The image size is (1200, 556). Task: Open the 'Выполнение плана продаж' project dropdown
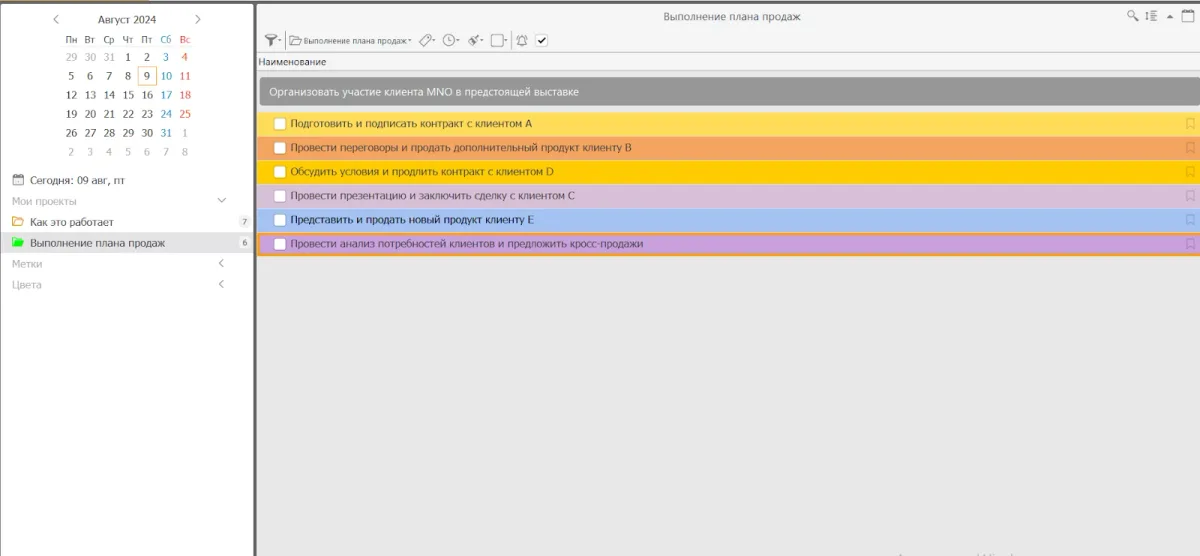coord(350,40)
